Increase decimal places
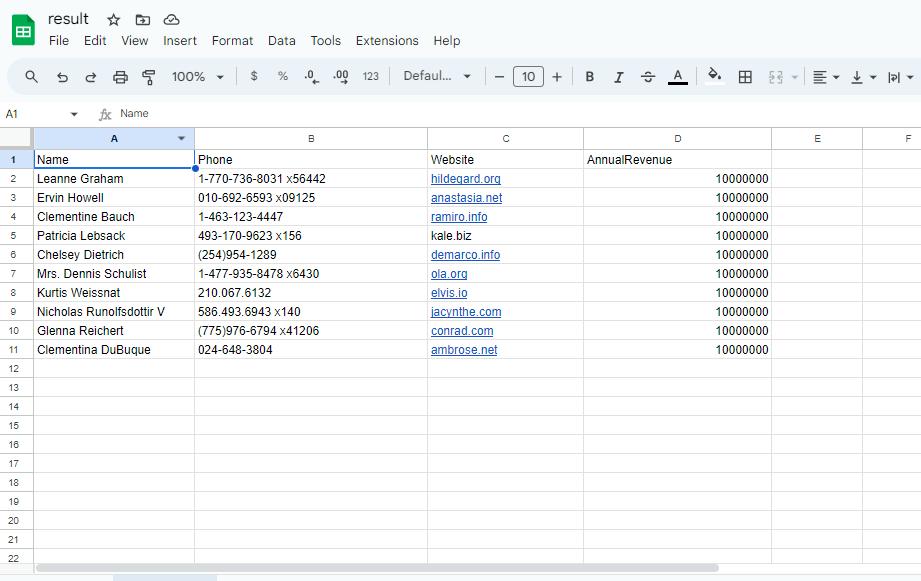The width and height of the screenshot is (921, 581). 341,77
